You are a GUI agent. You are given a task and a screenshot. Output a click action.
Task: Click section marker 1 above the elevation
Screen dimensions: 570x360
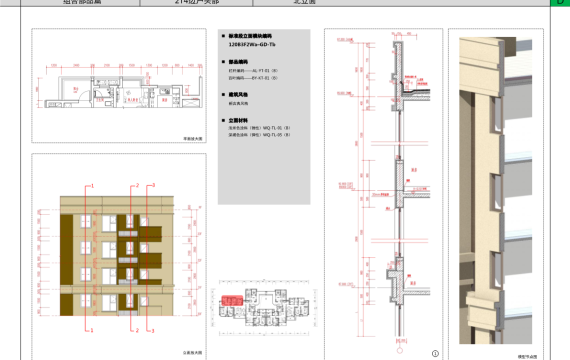click(x=92, y=186)
